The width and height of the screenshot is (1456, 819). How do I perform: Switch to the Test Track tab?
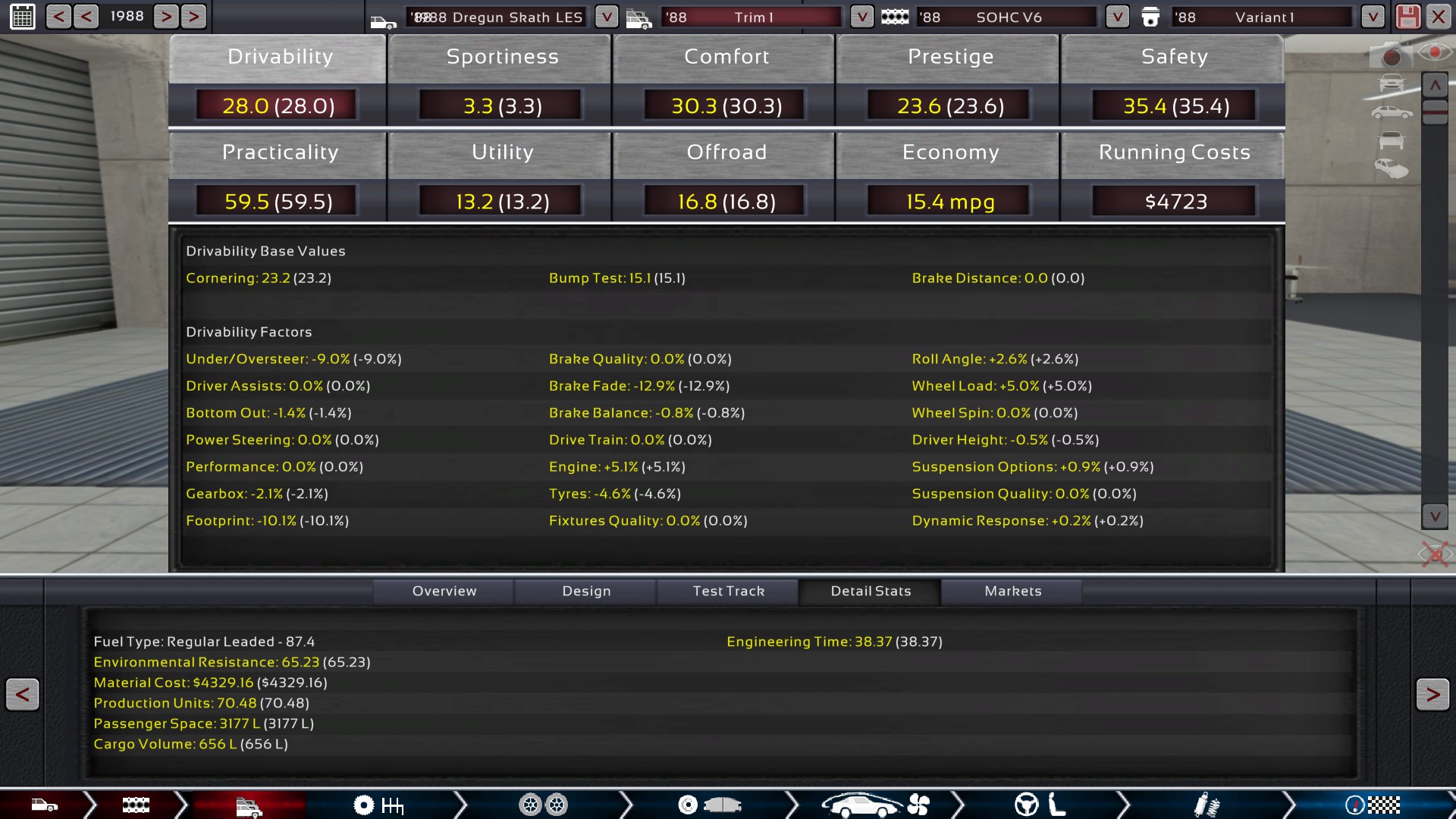(x=728, y=591)
